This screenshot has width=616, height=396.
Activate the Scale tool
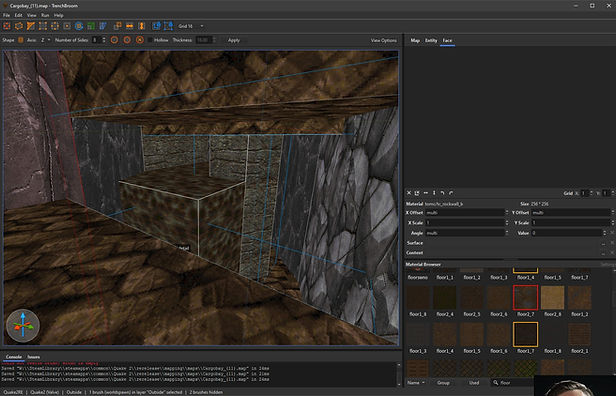[91, 26]
